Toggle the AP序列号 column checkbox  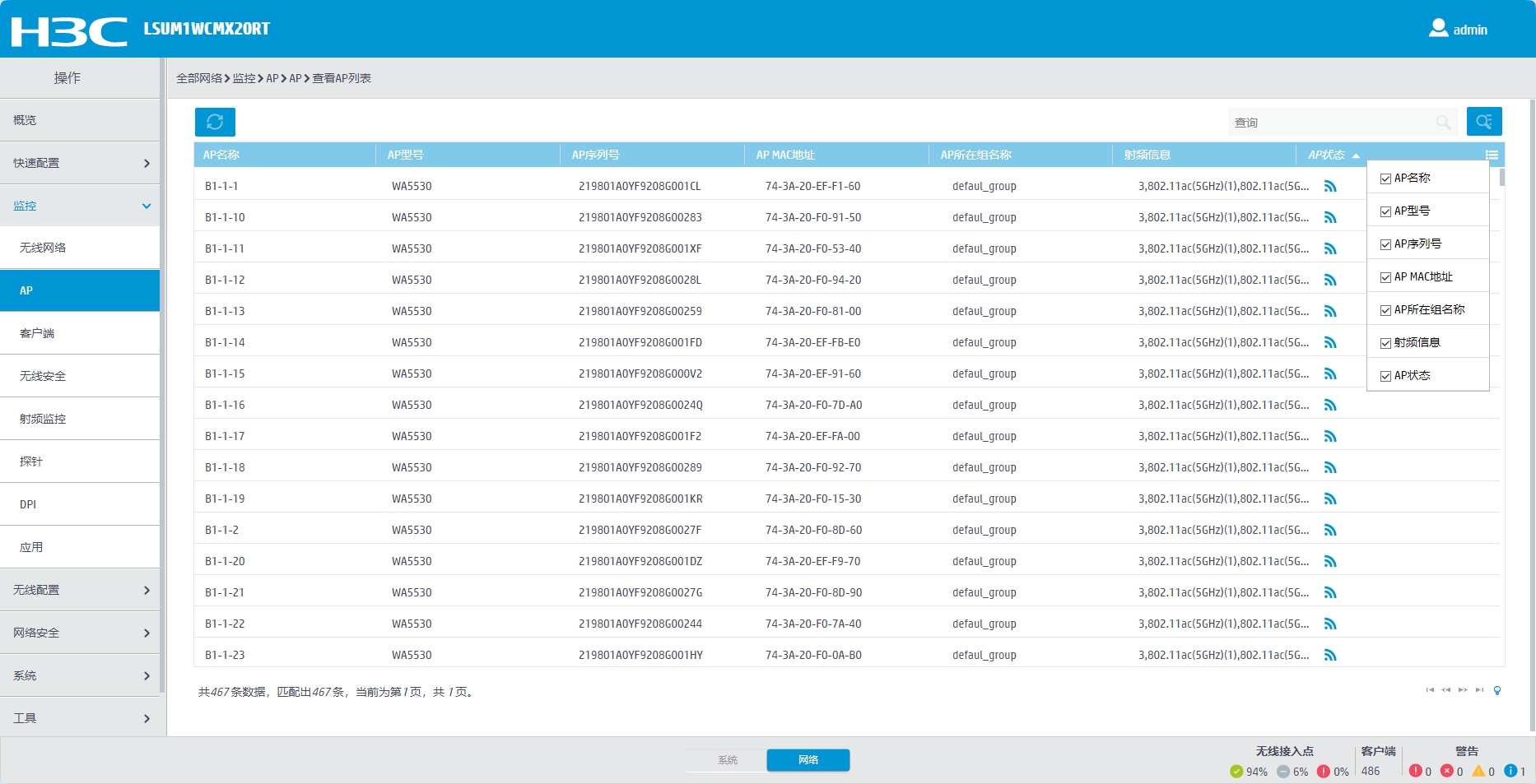click(x=1385, y=244)
